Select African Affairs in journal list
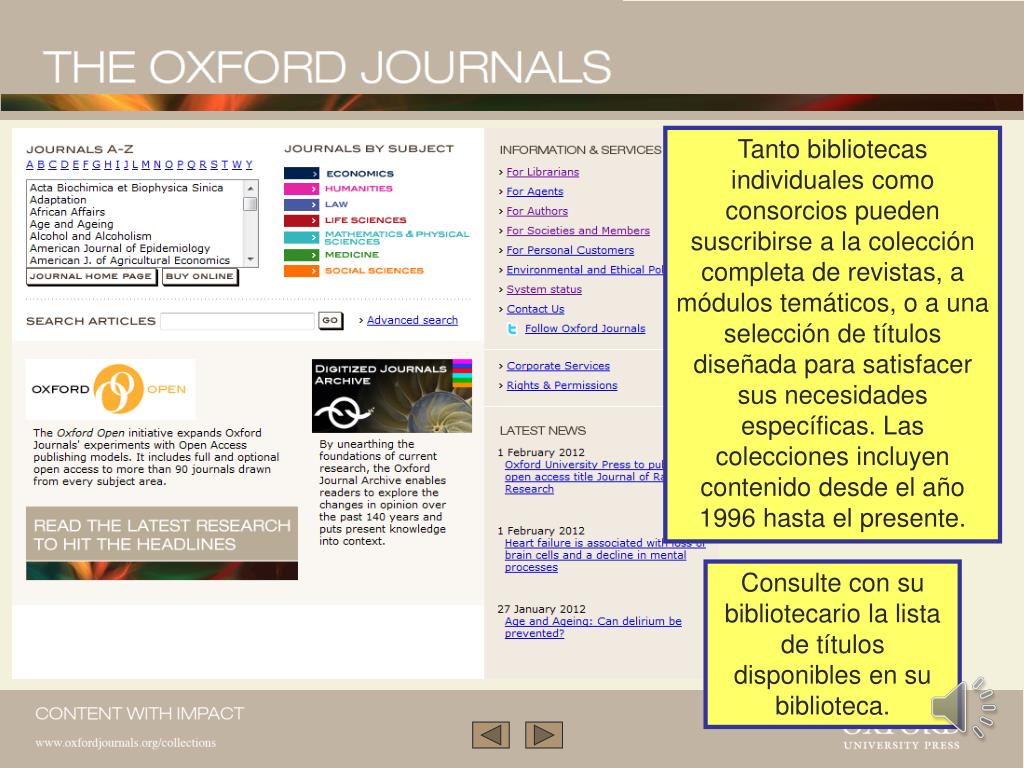 click(67, 212)
